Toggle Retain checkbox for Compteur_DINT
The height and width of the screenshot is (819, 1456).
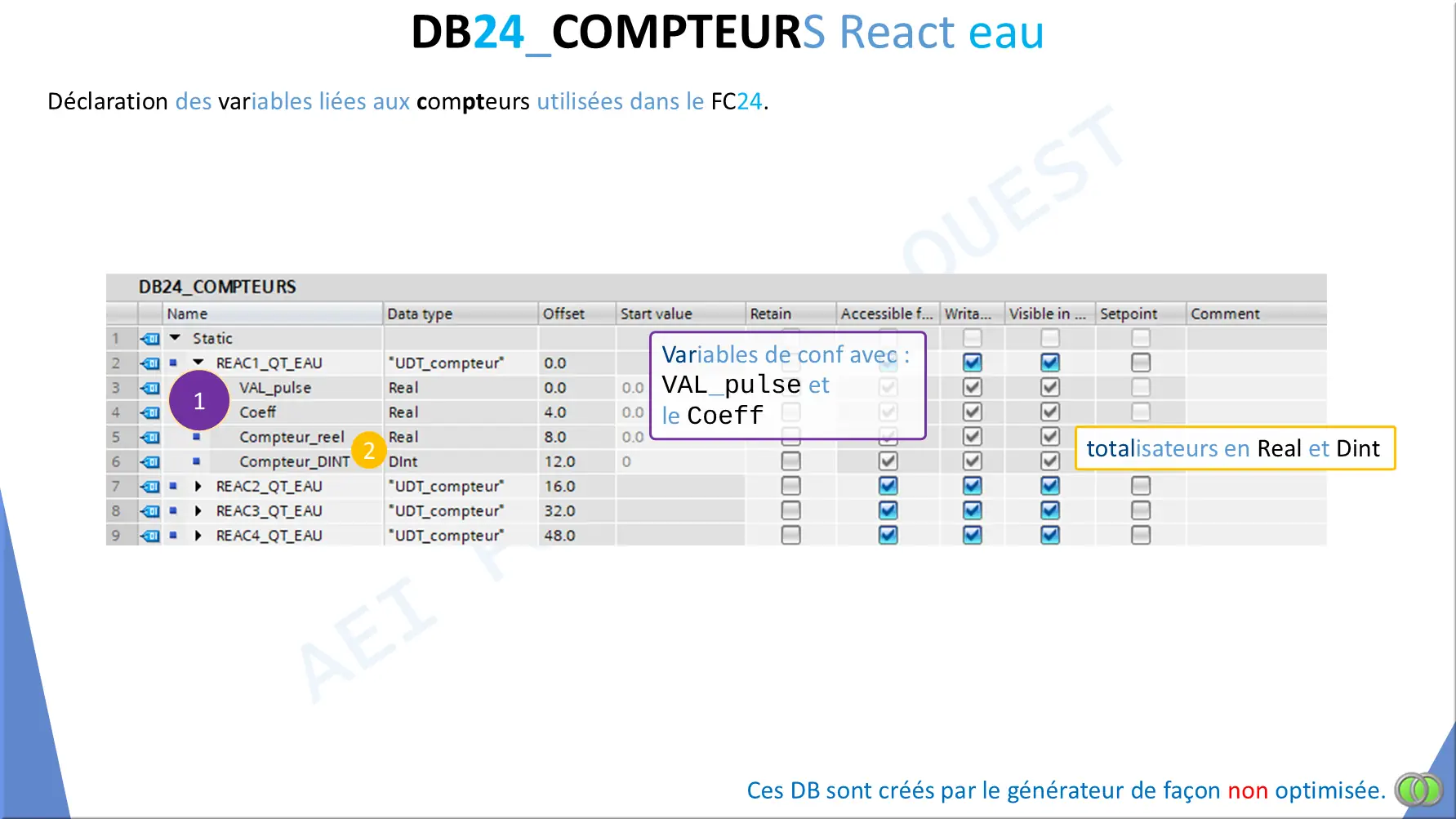pyautogui.click(x=790, y=461)
